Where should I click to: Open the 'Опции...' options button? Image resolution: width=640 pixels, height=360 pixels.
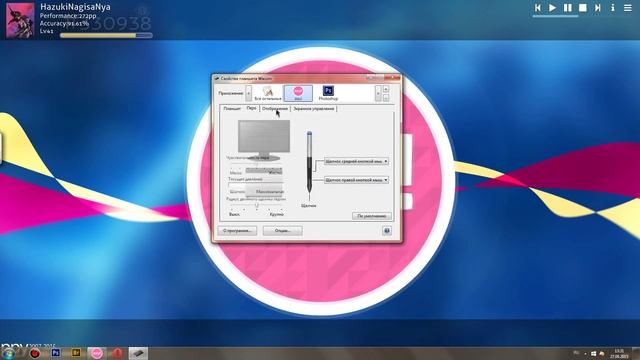[282, 231]
